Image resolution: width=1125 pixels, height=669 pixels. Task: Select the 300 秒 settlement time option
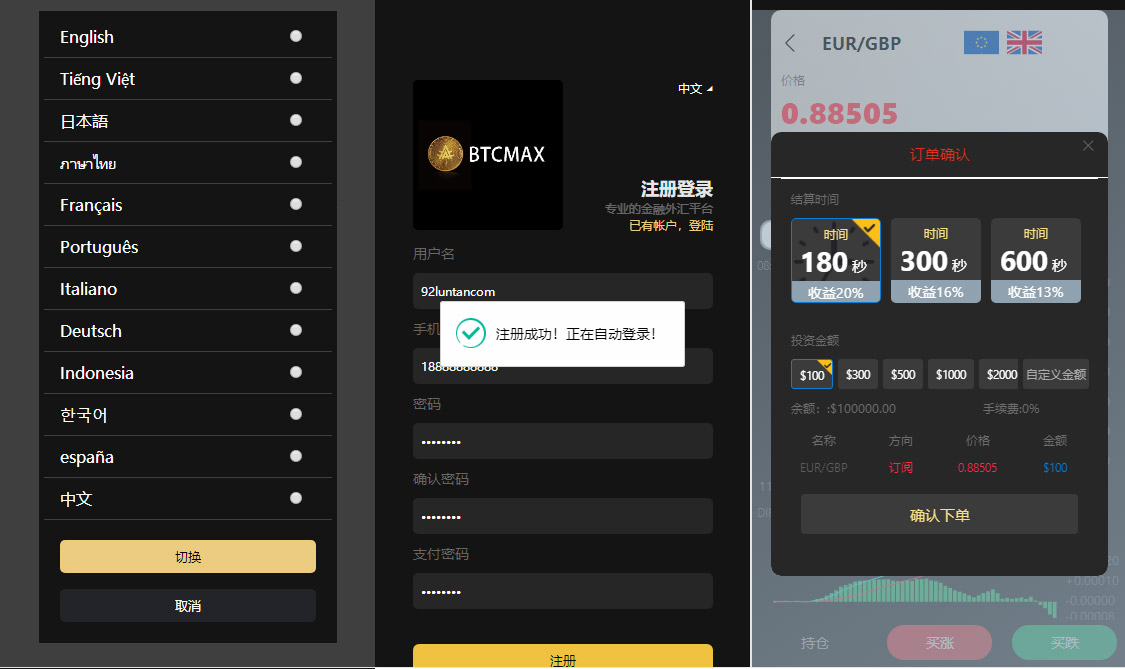point(936,261)
